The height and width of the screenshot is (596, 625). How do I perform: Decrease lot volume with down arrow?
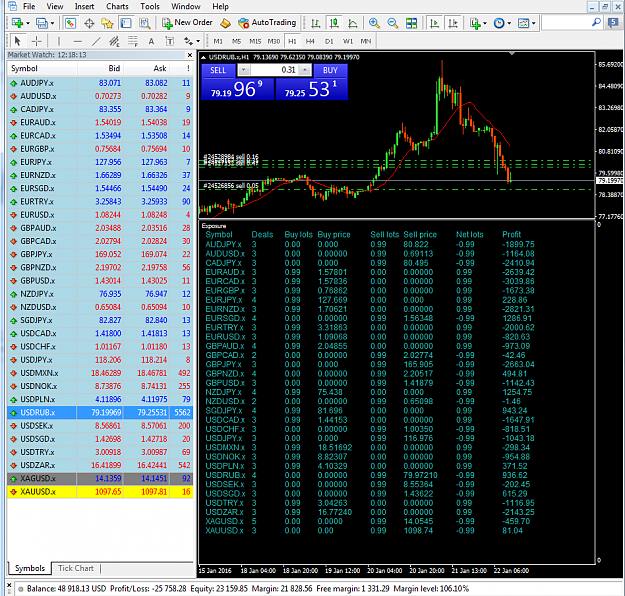pyautogui.click(x=244, y=71)
